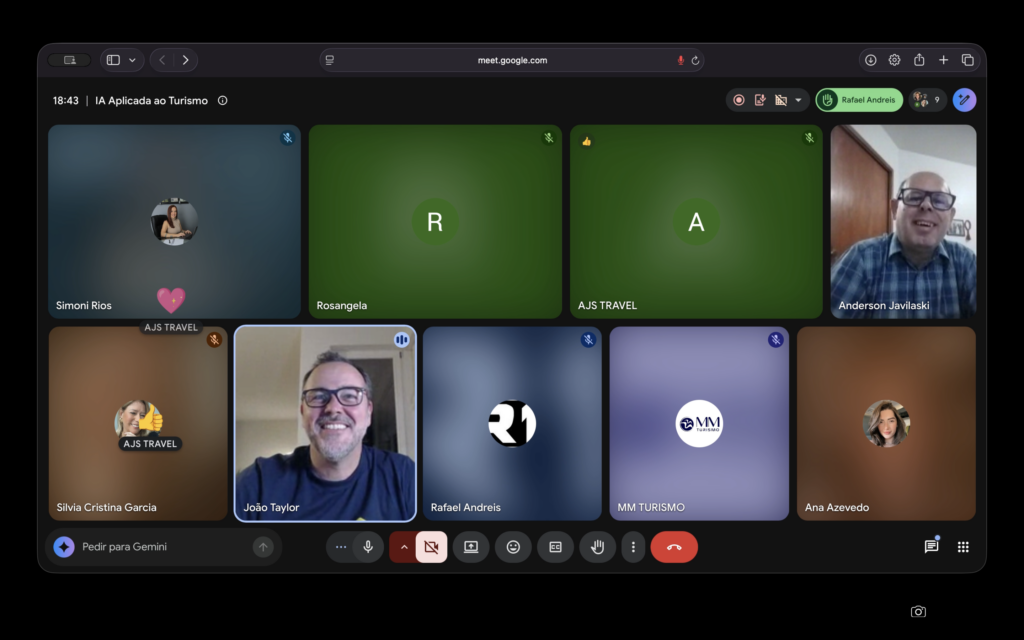Image resolution: width=1024 pixels, height=640 pixels.
Task: Open the activities grid icon
Action: click(x=963, y=547)
